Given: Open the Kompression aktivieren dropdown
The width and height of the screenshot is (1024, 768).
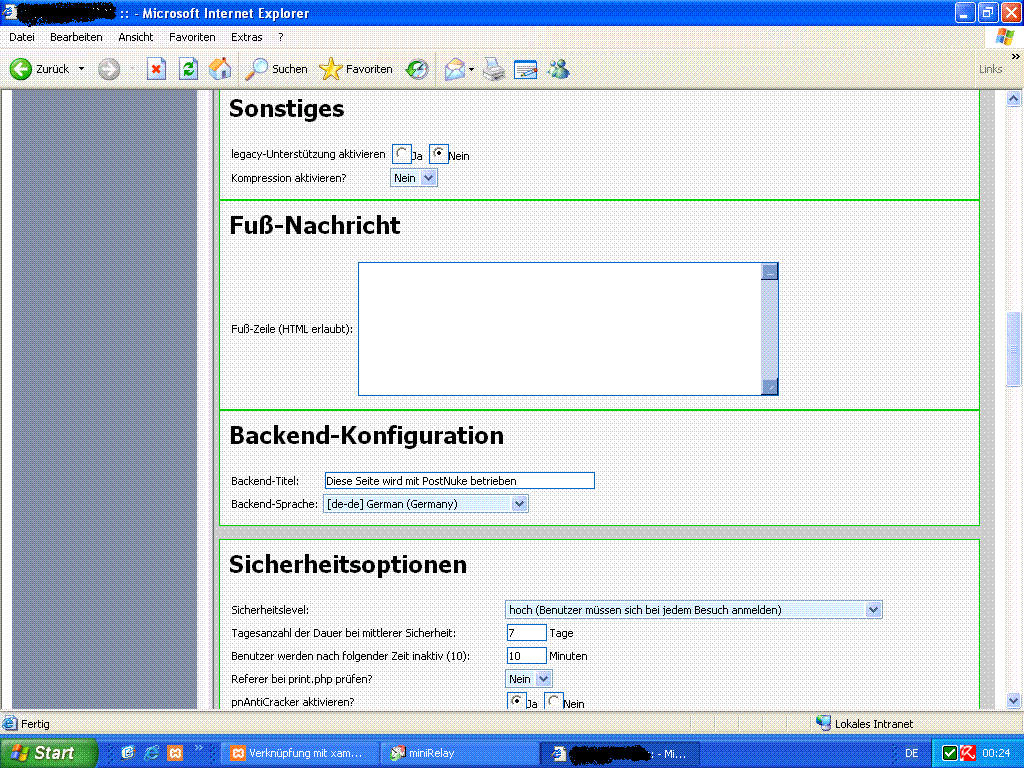Looking at the screenshot, I should tap(414, 178).
